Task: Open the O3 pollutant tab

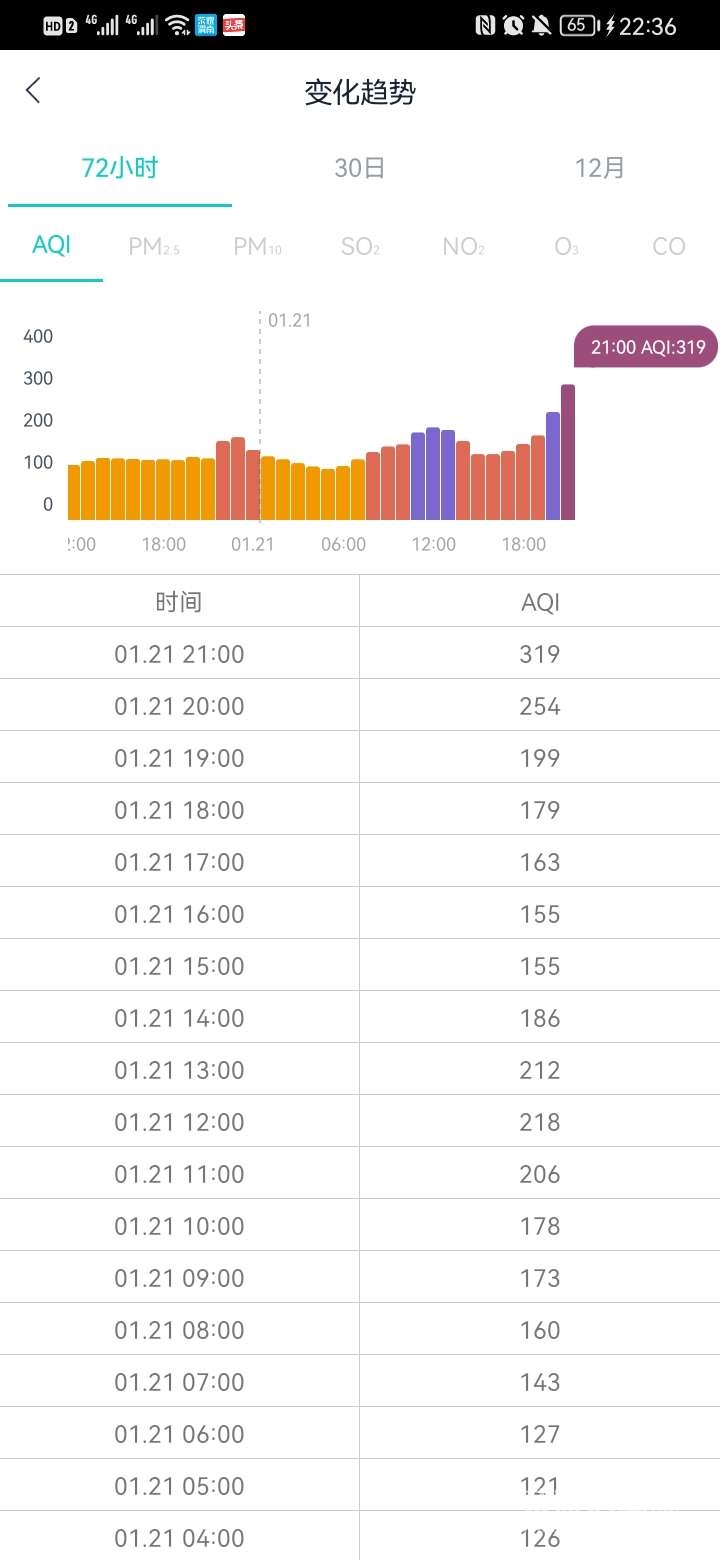Action: (x=566, y=246)
